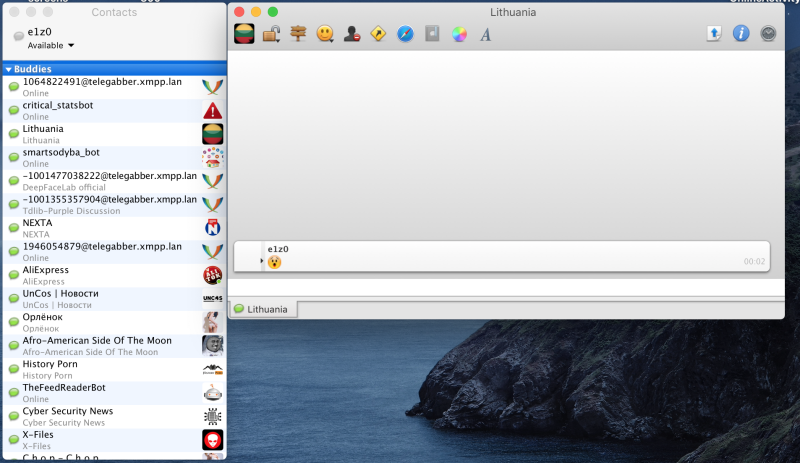
Task: Open the font panel italic A icon
Action: click(485, 34)
